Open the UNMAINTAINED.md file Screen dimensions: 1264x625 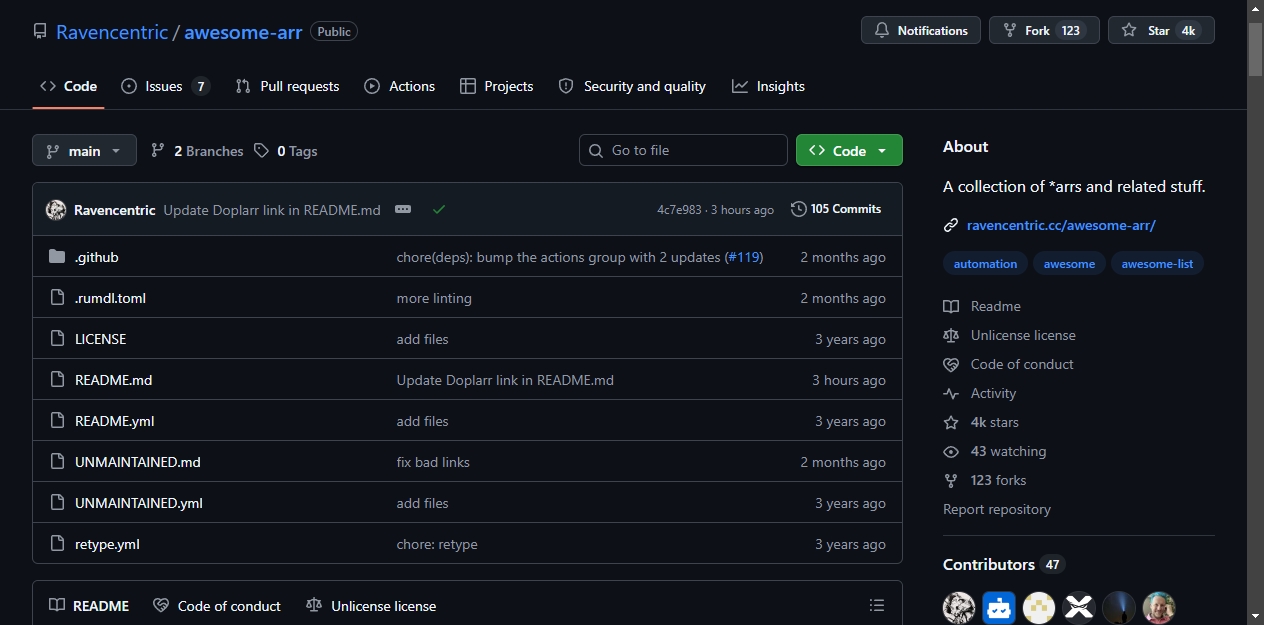click(x=138, y=462)
